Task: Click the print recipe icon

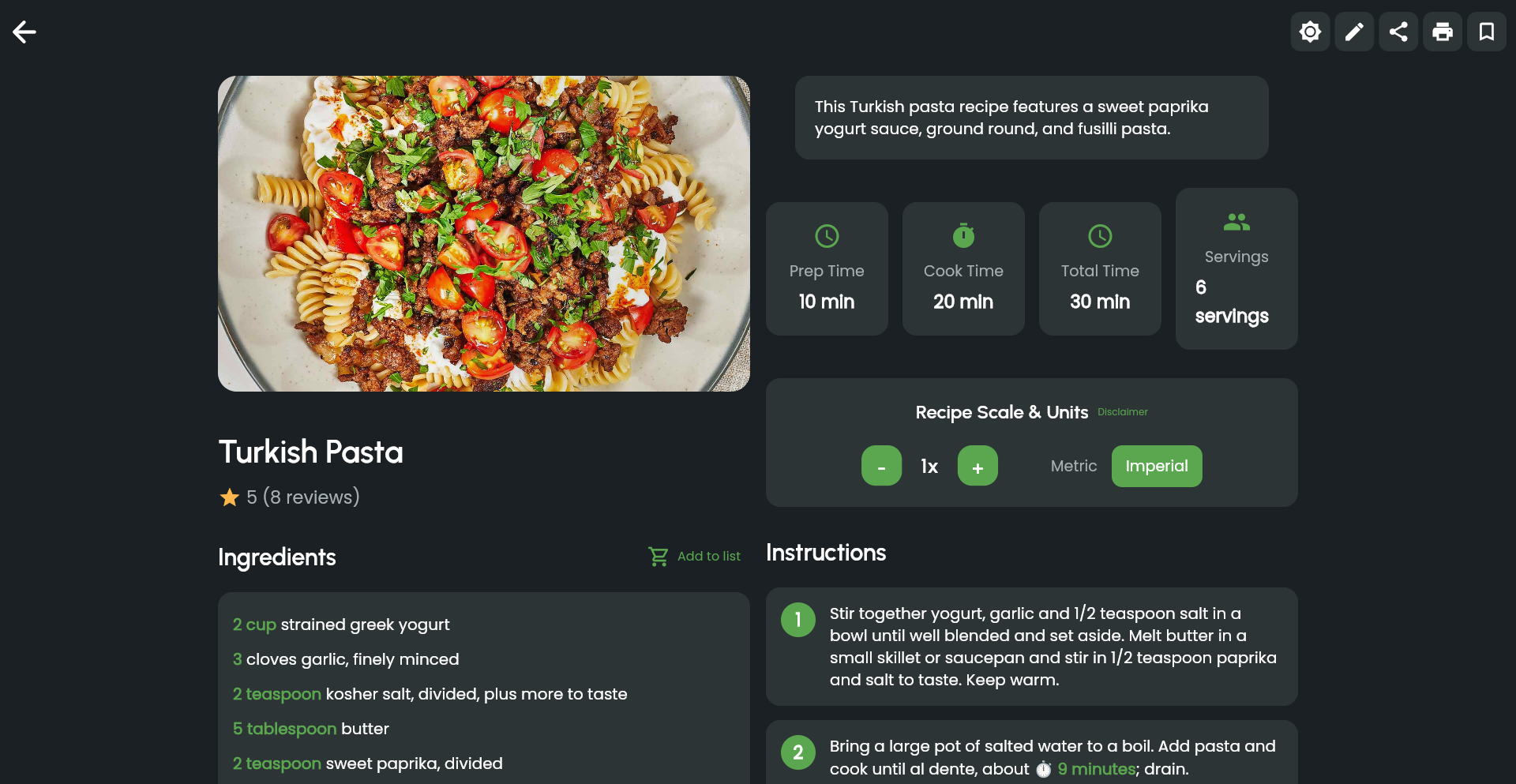Action: click(1443, 32)
